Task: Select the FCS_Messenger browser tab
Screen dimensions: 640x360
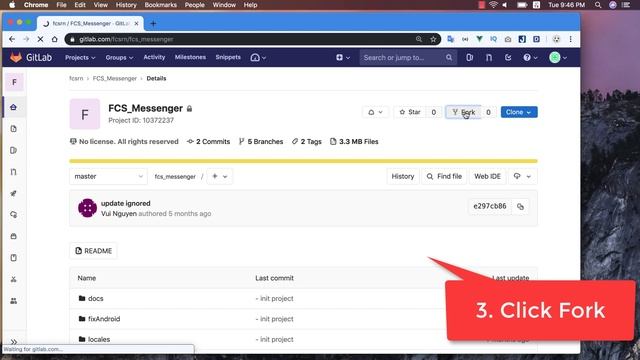Action: [x=91, y=23]
